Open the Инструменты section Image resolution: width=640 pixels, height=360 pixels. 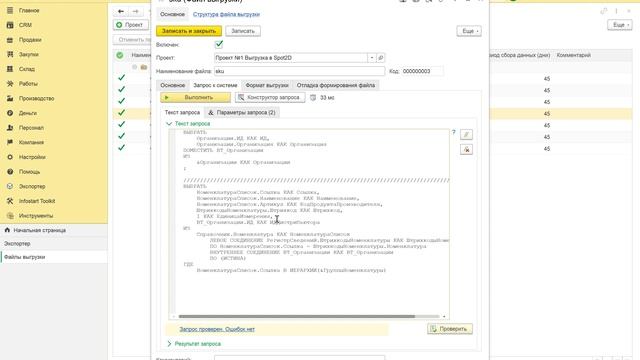pos(36,216)
